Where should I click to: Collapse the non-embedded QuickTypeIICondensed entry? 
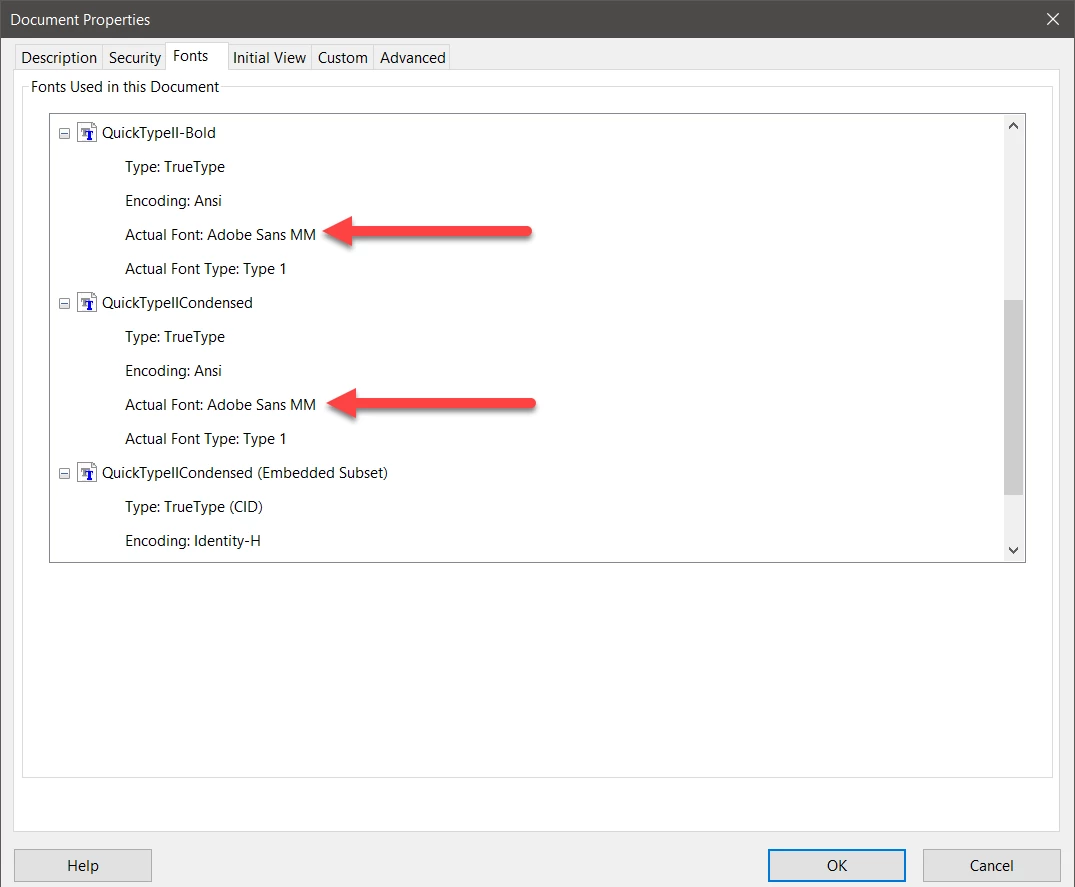pos(64,304)
